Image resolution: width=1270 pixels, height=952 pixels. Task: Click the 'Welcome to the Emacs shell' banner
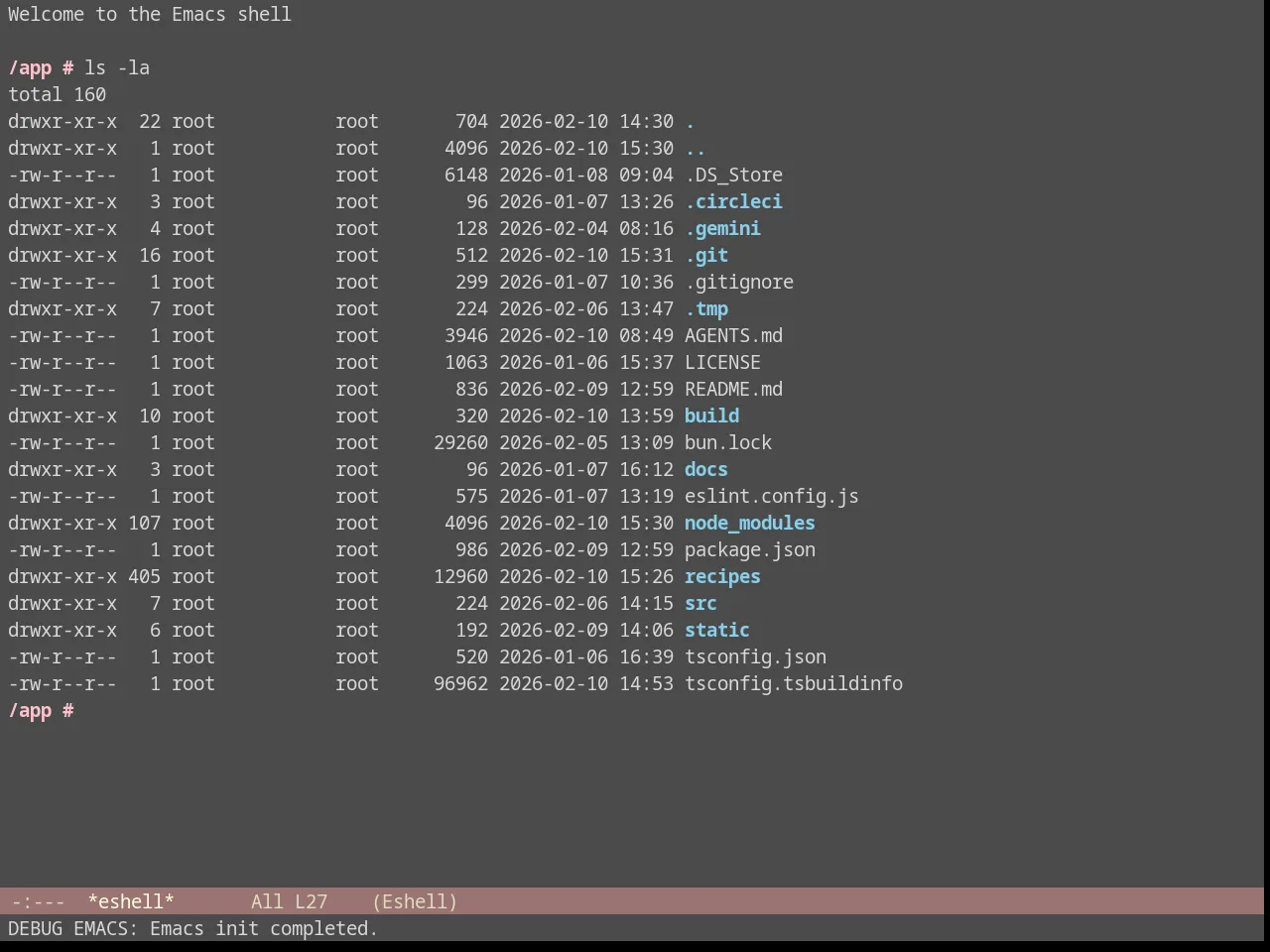(x=150, y=14)
